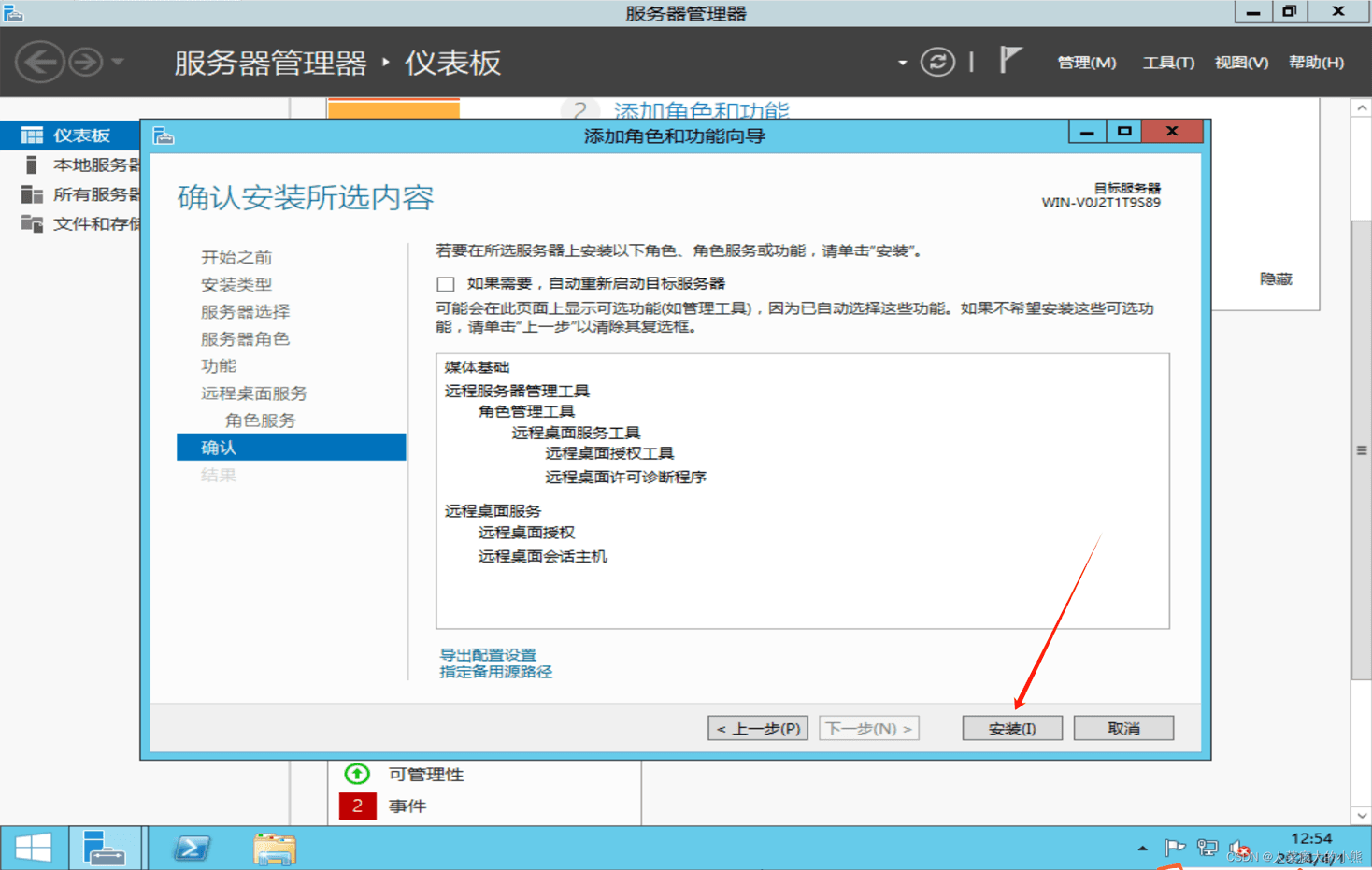Open File Explorer from taskbar
The width and height of the screenshot is (1372, 870).
pos(274,848)
